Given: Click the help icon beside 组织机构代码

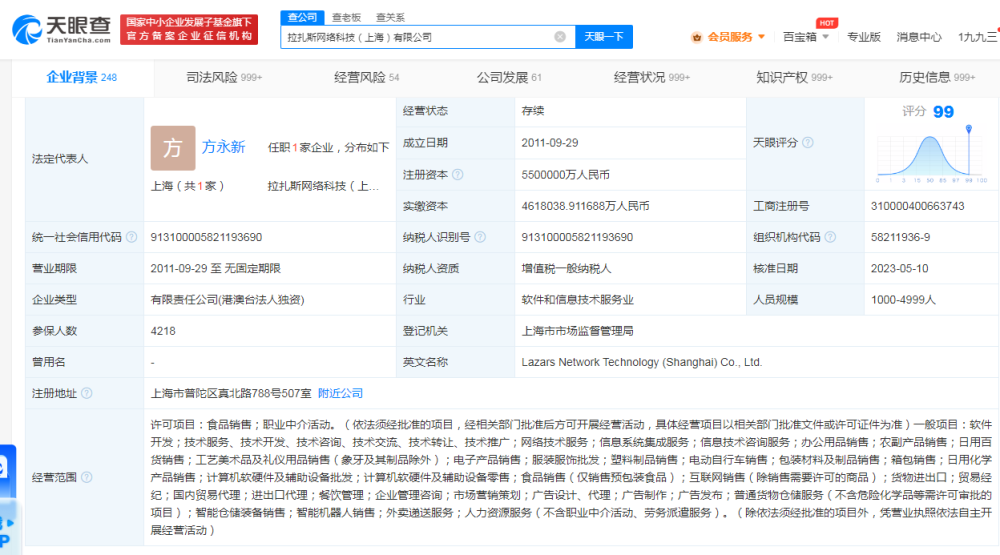Looking at the screenshot, I should [830, 237].
